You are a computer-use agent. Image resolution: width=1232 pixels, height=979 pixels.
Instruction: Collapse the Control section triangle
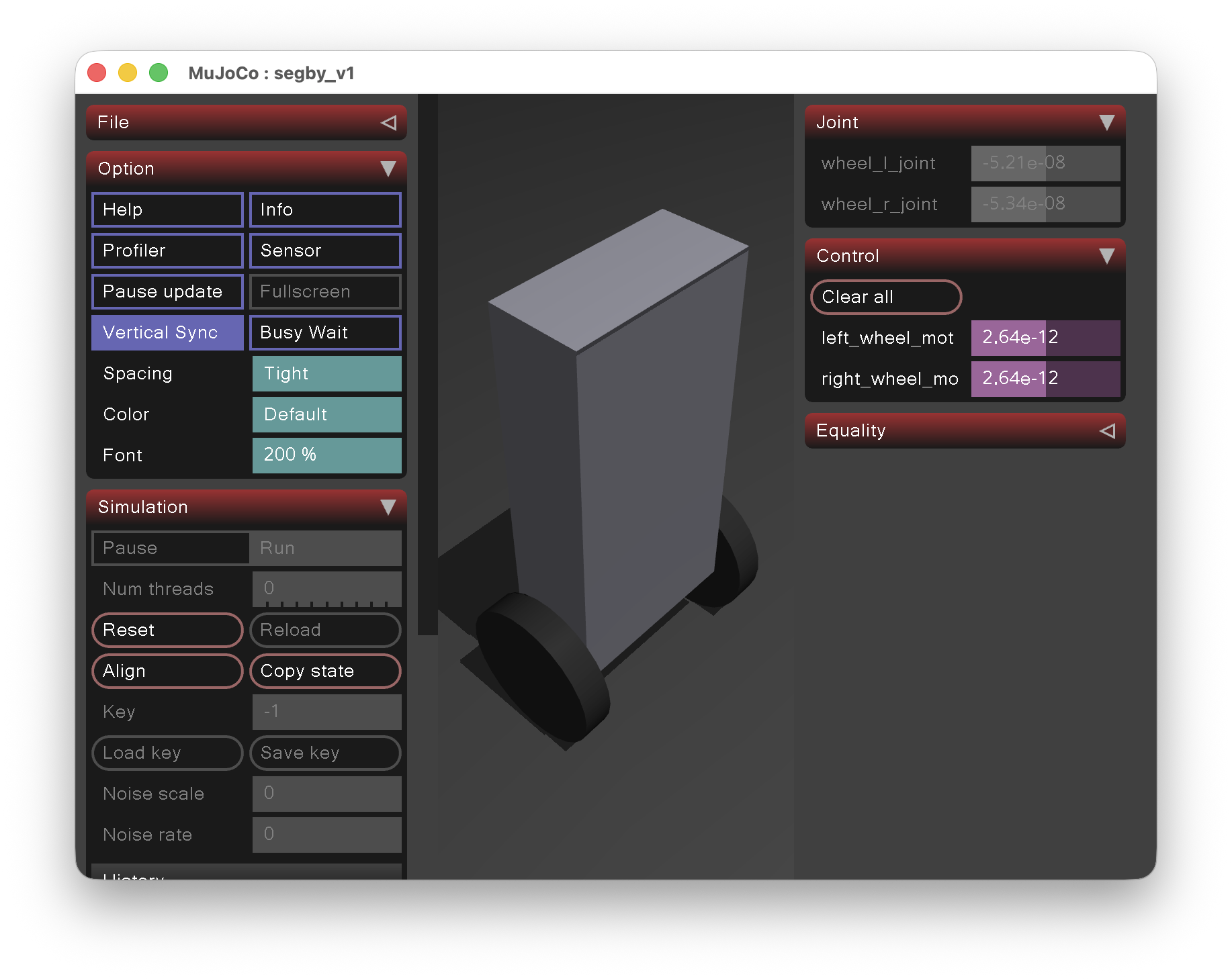(1106, 256)
